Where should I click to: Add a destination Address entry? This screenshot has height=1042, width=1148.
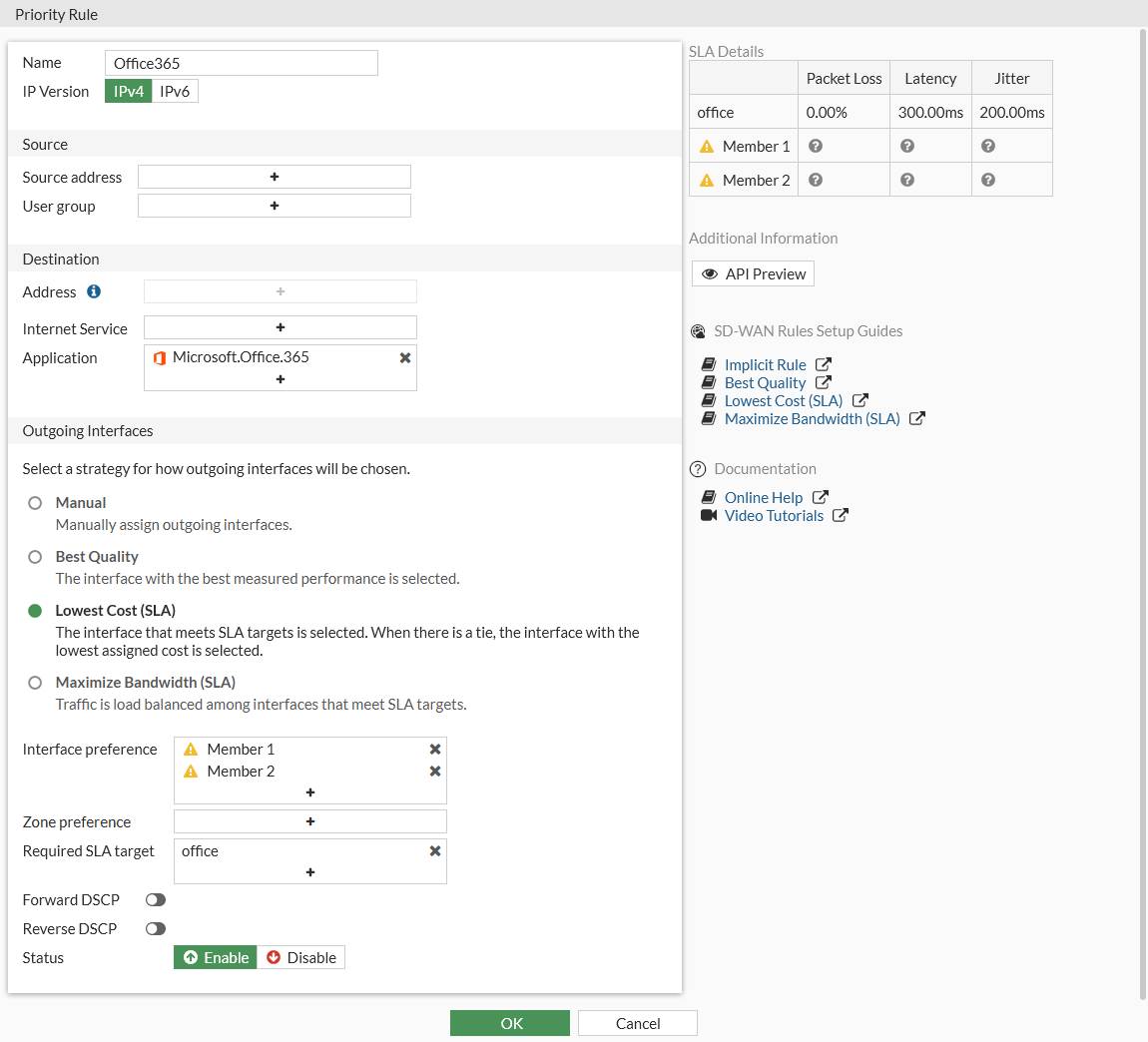point(281,291)
